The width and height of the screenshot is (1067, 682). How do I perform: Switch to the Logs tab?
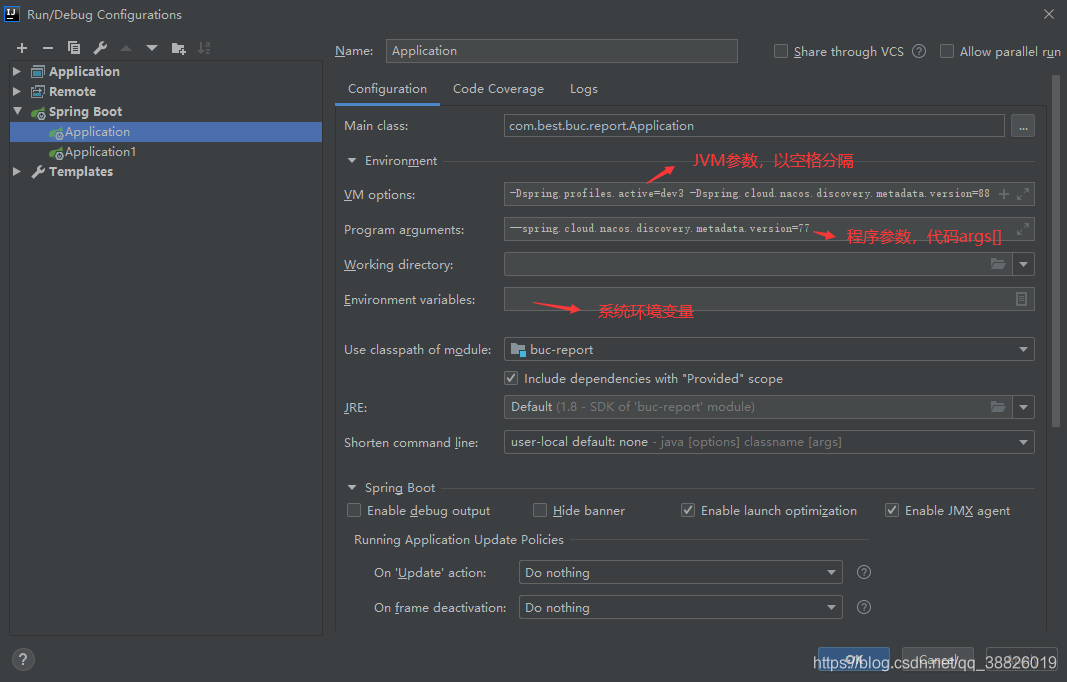click(584, 88)
